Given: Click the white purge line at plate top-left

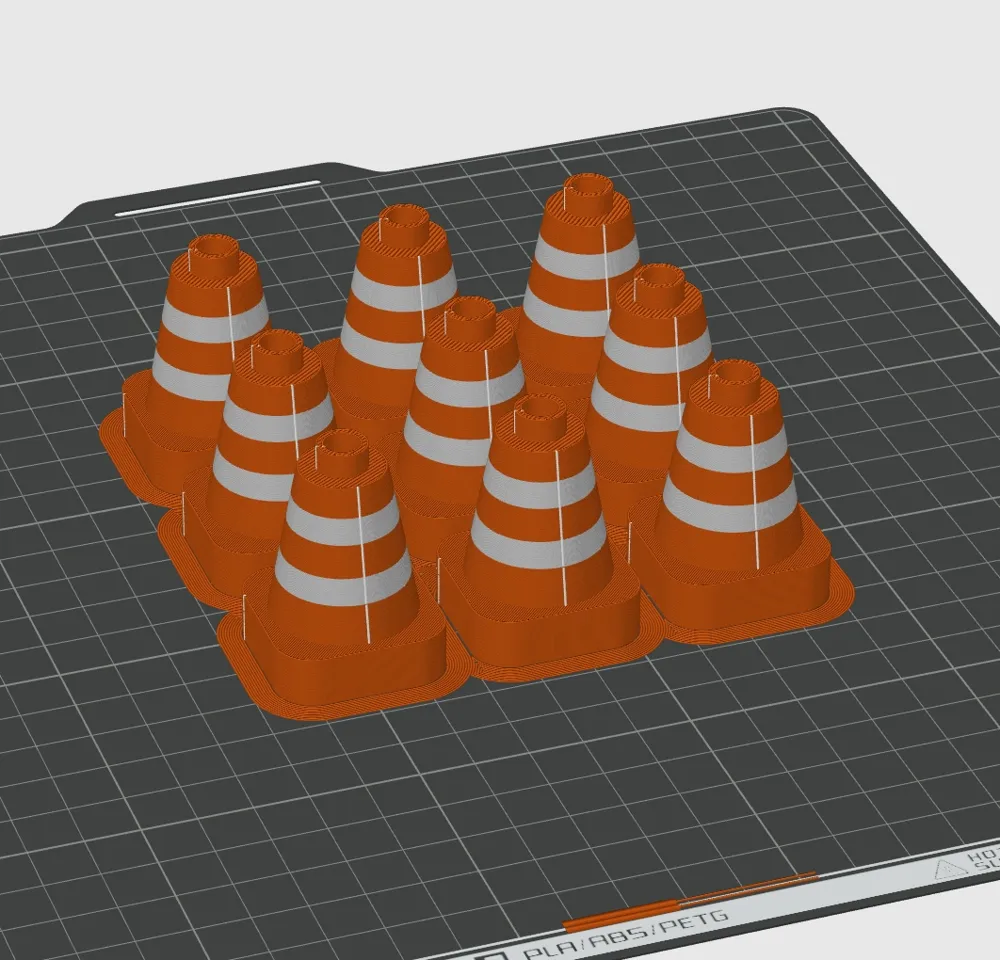Looking at the screenshot, I should pos(217,198).
